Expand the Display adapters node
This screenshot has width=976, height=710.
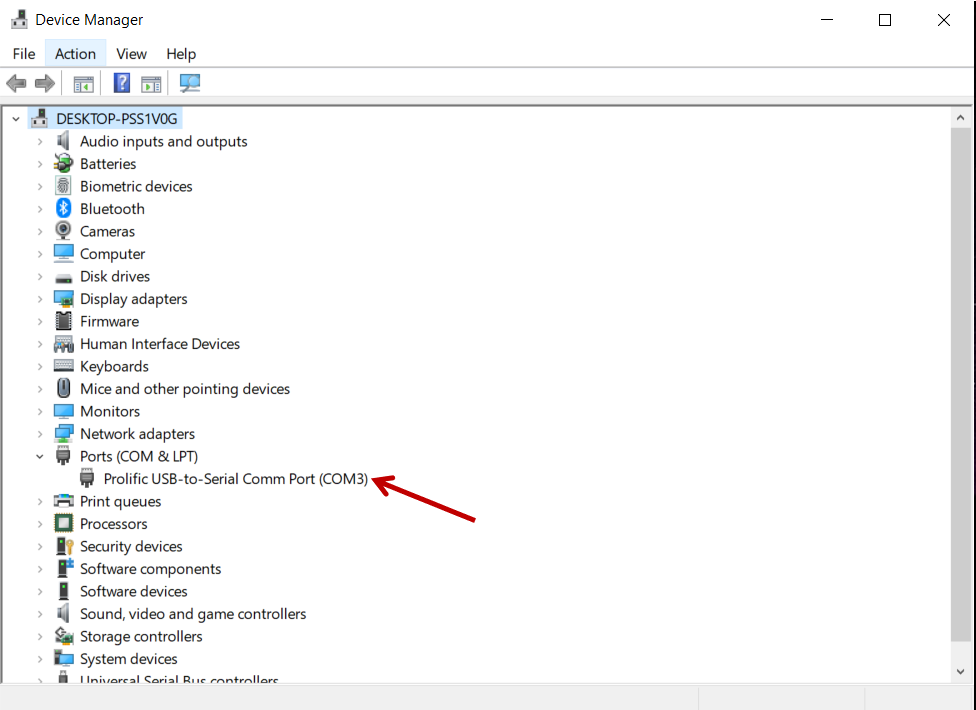click(40, 299)
